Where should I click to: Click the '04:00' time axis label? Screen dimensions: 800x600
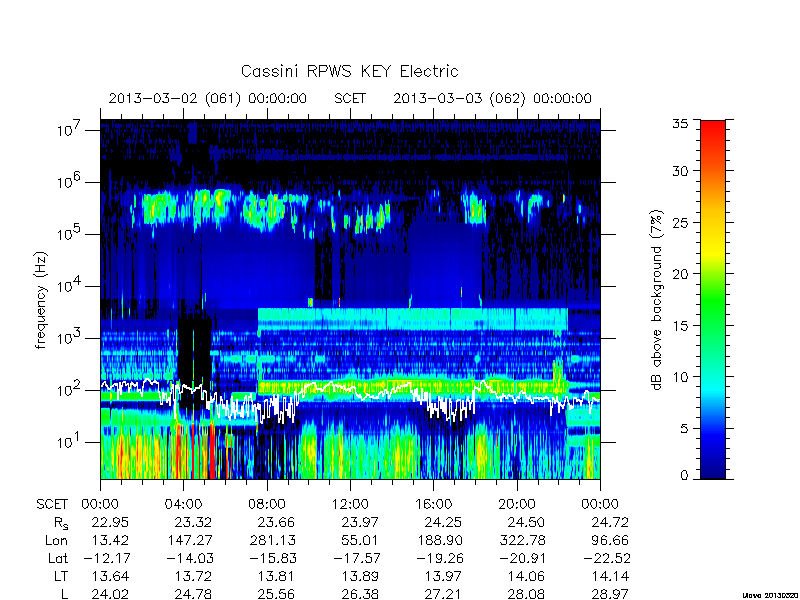click(183, 505)
